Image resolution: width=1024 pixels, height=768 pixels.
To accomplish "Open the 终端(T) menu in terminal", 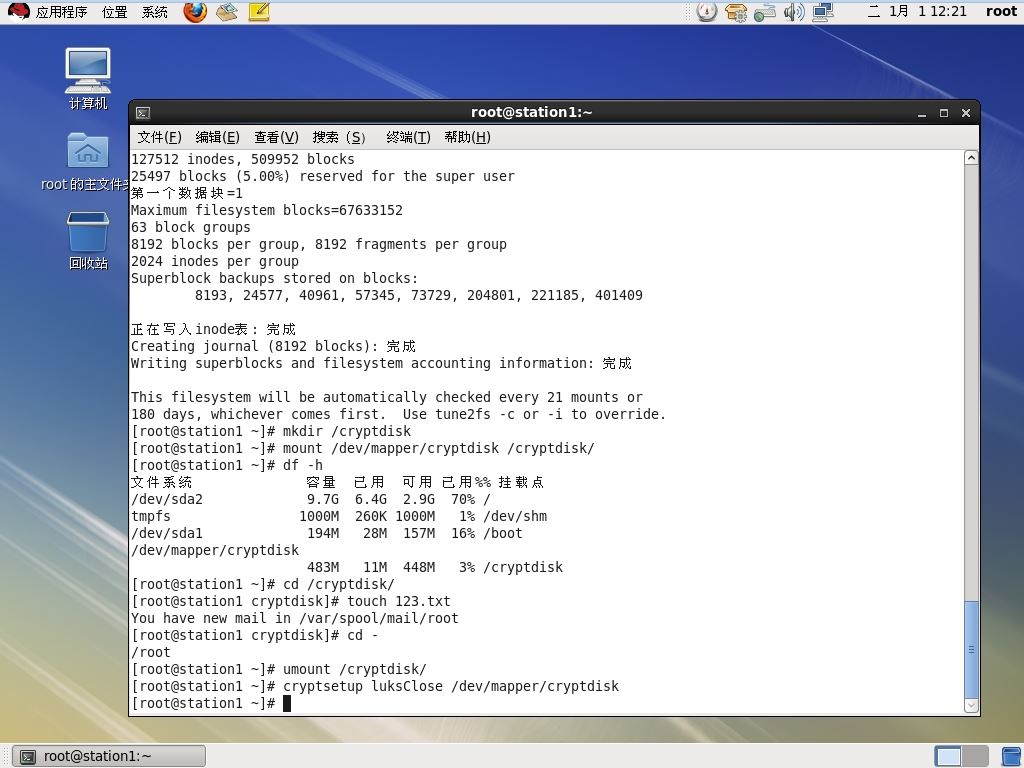I will tap(408, 137).
